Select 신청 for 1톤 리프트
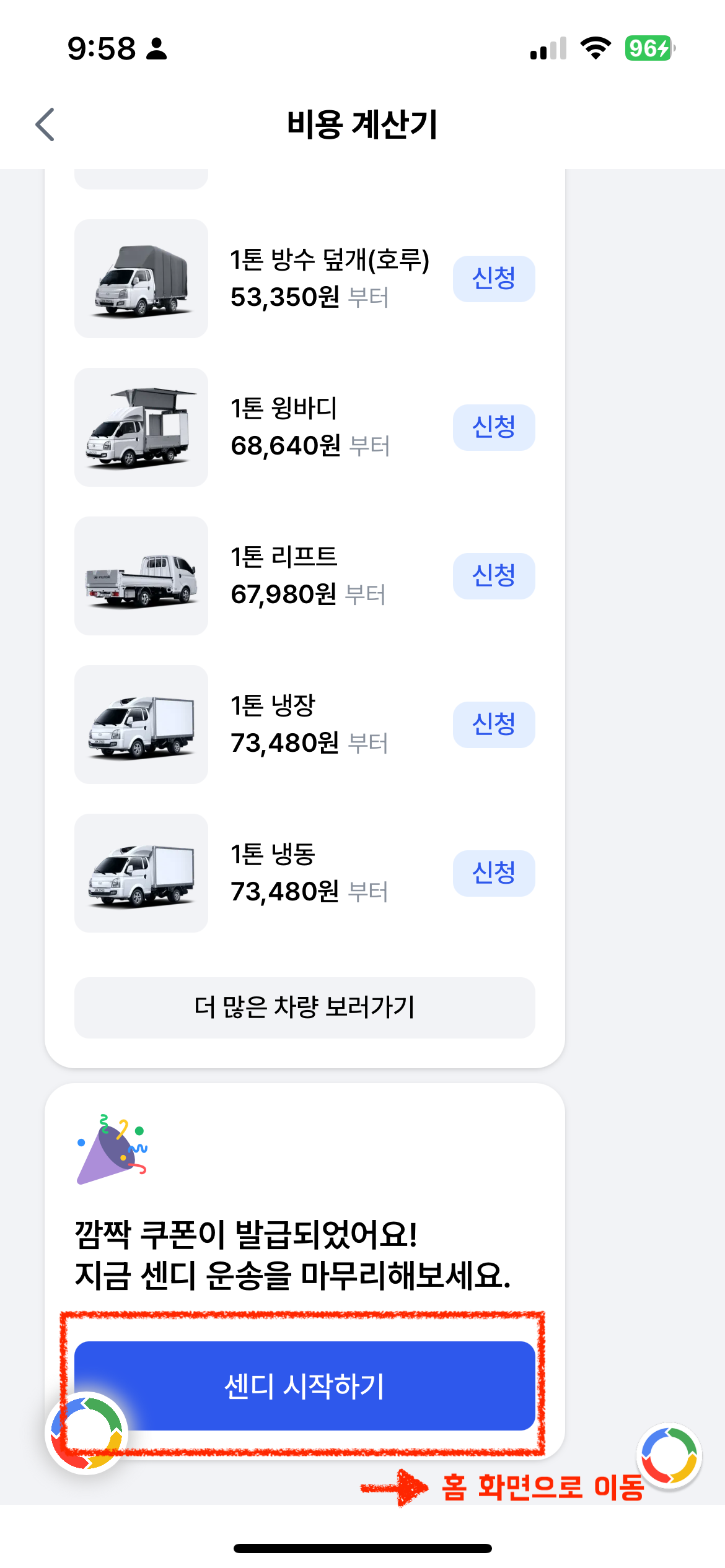Screen dimensions: 725x1568 (494, 576)
